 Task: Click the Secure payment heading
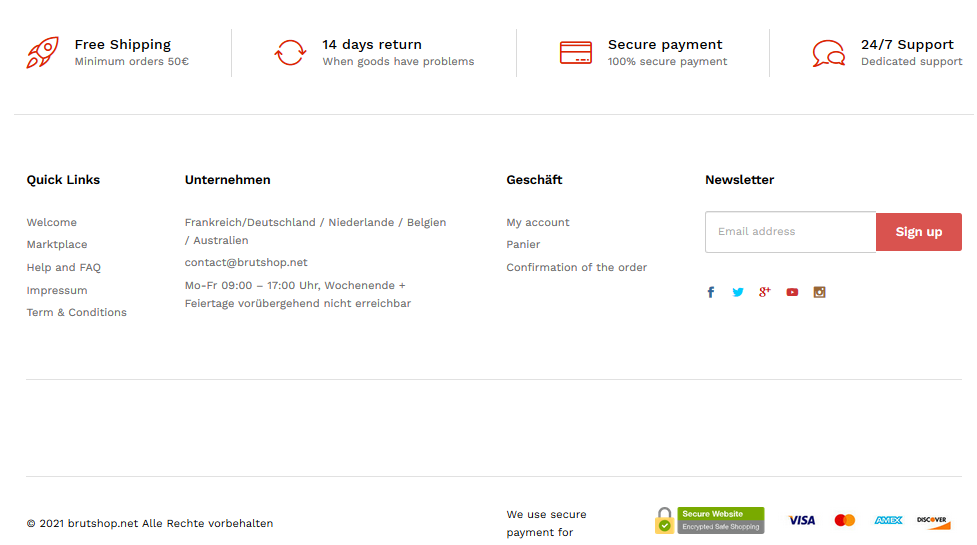click(x=665, y=45)
